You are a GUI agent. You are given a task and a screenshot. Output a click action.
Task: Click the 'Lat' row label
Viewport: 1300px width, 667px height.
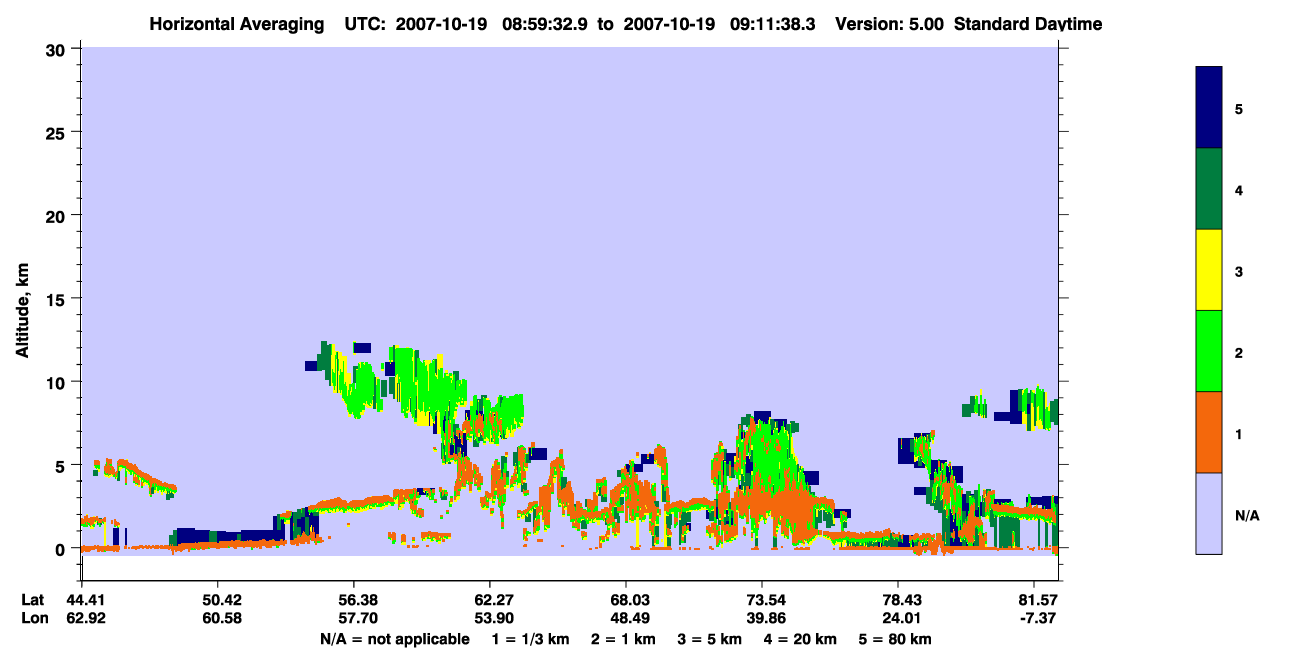click(x=33, y=600)
